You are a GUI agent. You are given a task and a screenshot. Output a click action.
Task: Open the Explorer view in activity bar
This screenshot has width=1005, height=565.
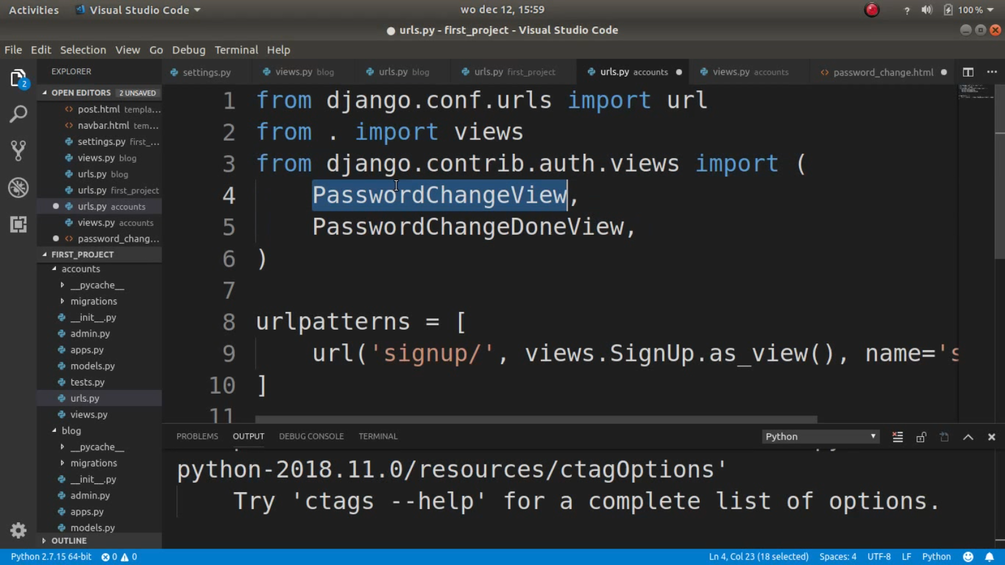point(18,79)
